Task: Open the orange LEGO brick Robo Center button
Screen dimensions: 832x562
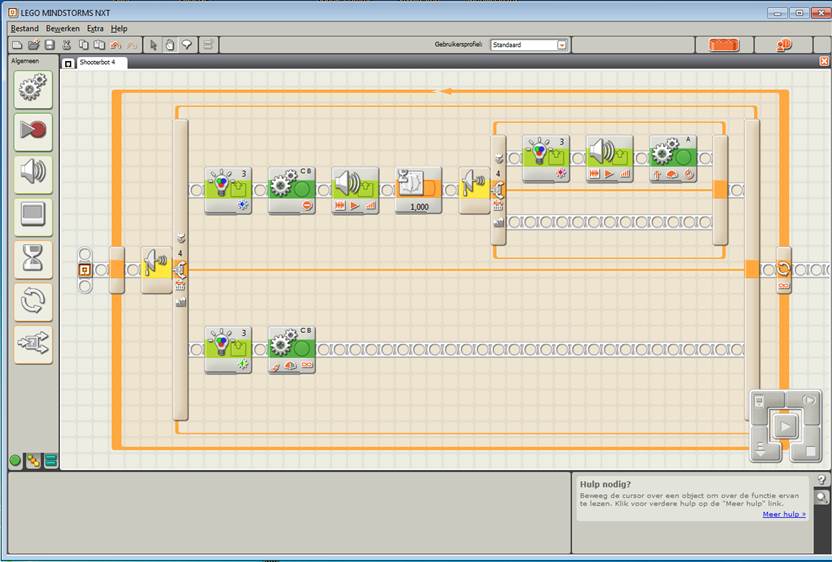Action: pos(724,45)
